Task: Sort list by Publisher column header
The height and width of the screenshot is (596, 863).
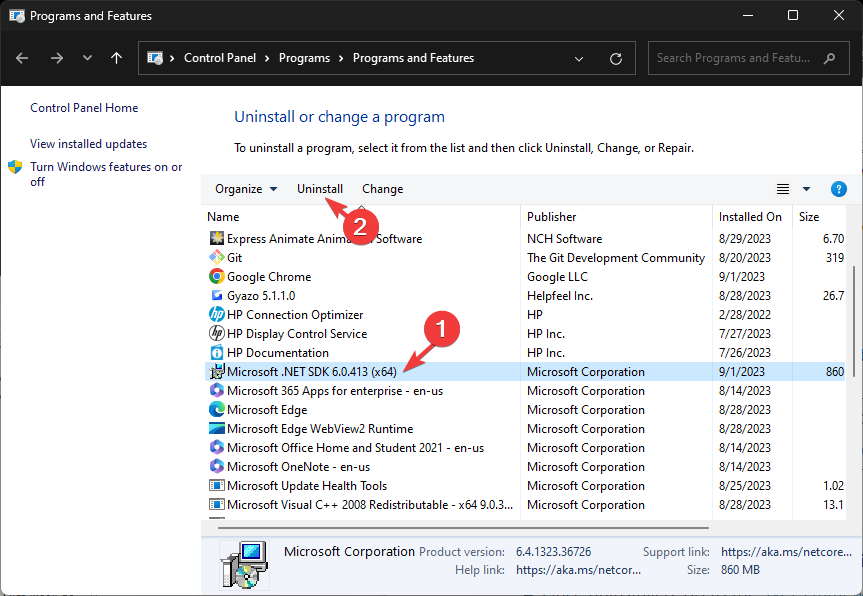Action: coord(552,216)
